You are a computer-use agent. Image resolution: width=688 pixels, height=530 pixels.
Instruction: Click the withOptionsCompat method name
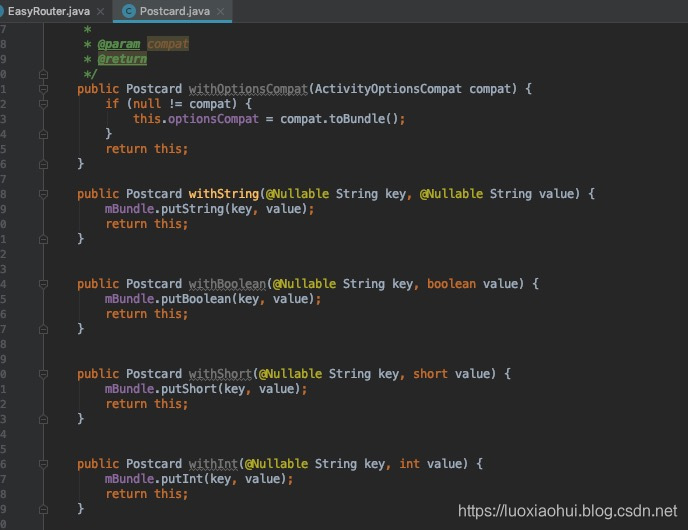[248, 89]
